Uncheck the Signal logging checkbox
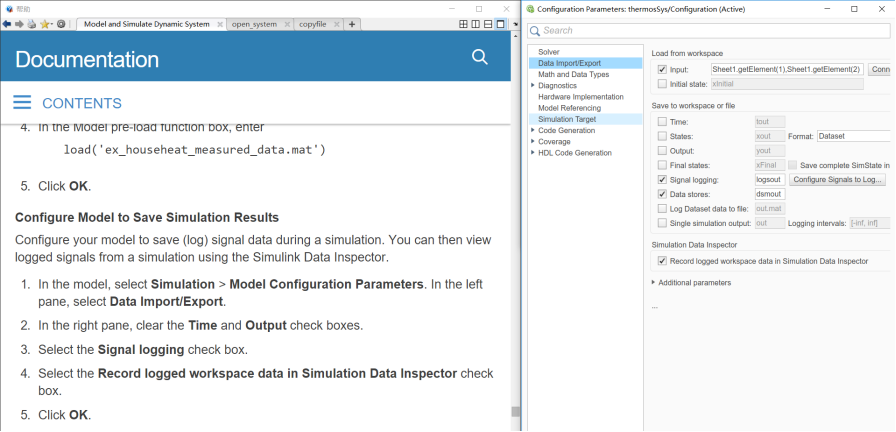 tap(662, 179)
